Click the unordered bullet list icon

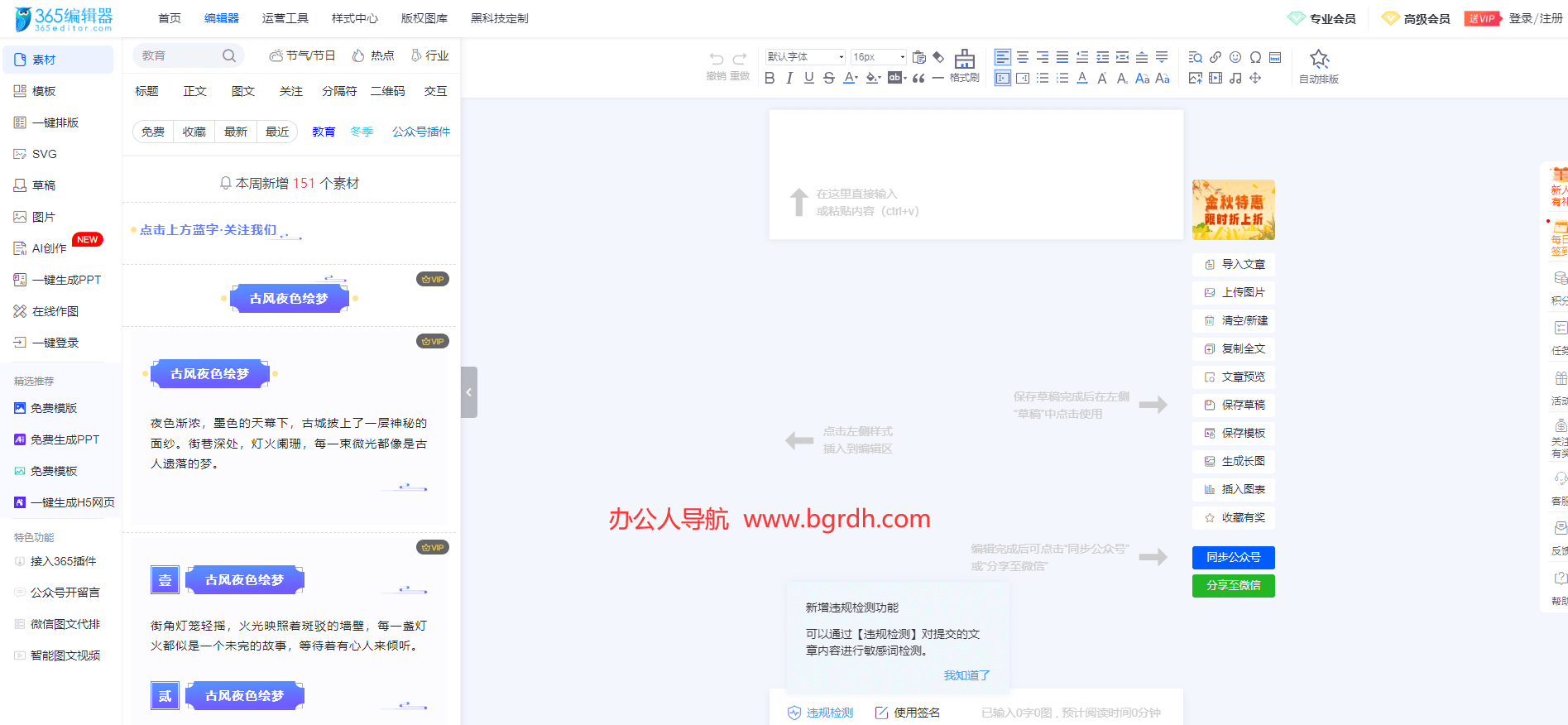point(1043,78)
